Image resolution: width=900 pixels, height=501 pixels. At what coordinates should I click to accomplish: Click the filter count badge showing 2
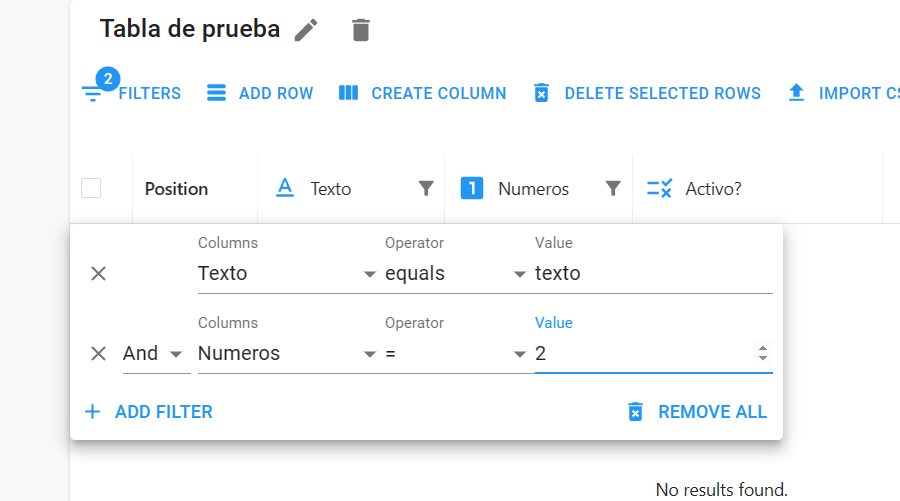[x=108, y=79]
